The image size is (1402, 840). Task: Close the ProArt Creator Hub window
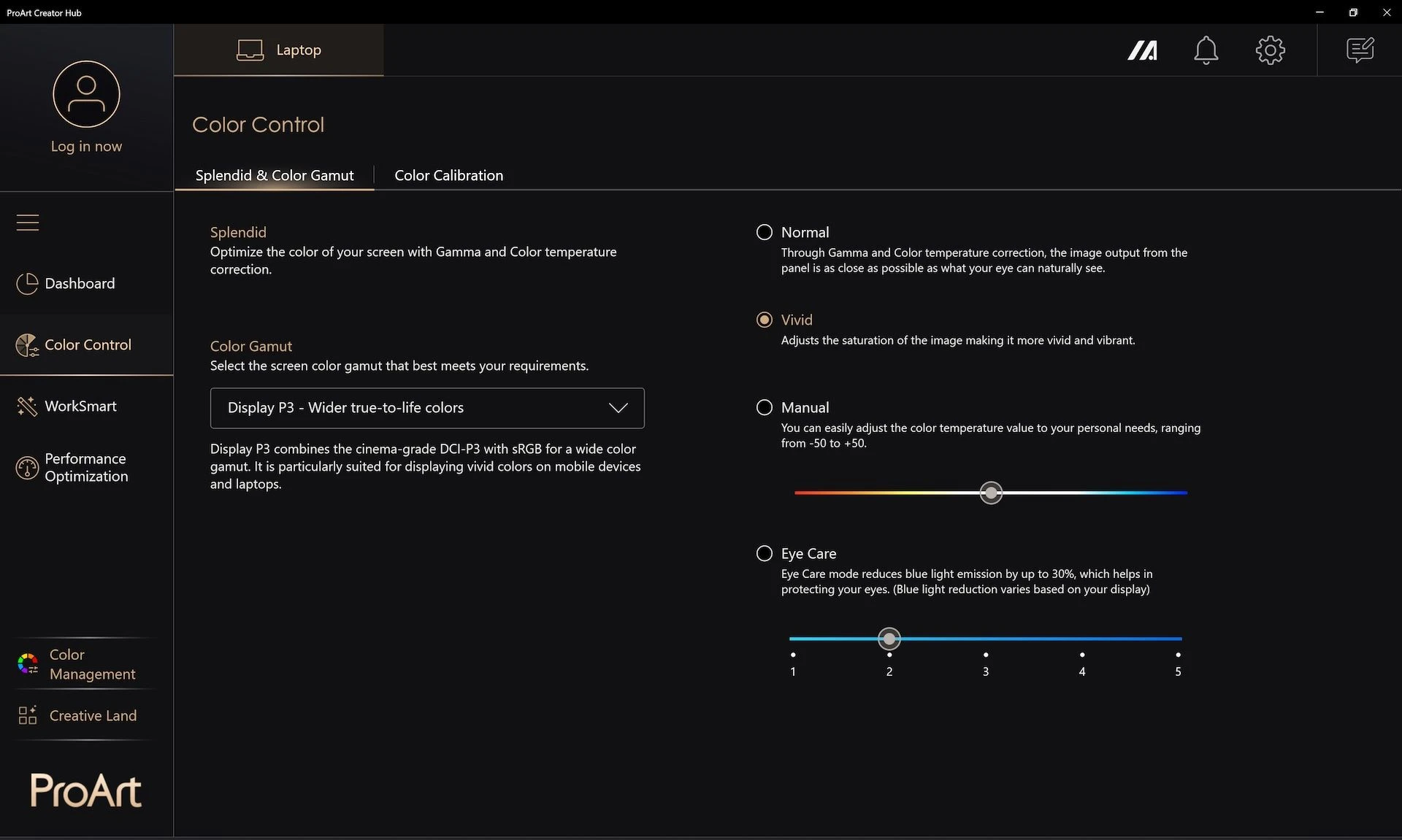tap(1386, 12)
